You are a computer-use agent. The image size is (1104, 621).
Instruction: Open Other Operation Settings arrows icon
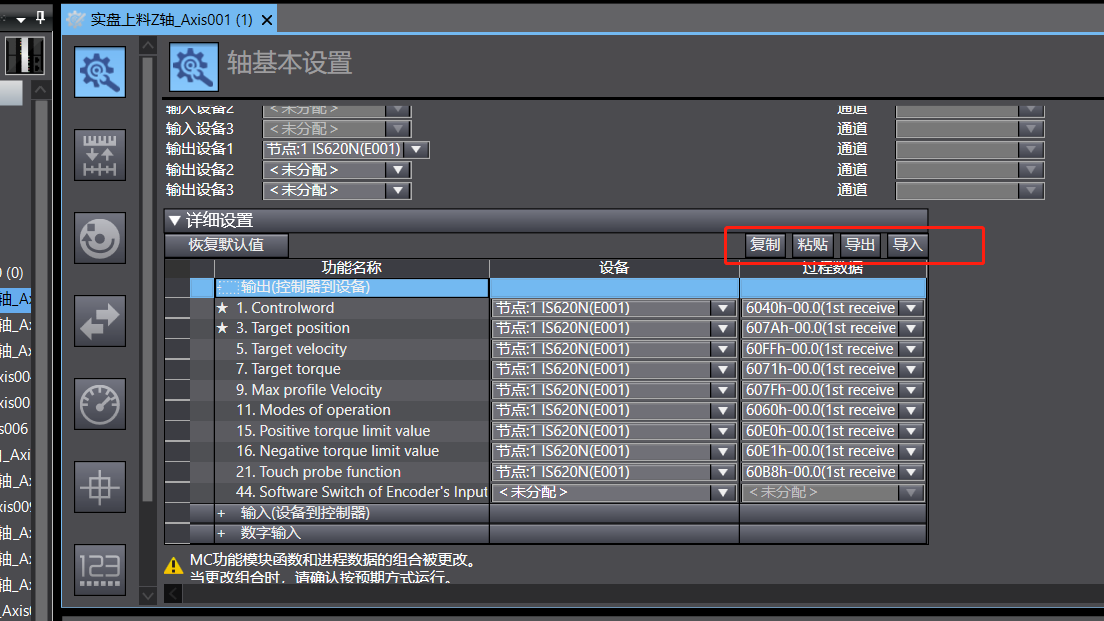[100, 321]
